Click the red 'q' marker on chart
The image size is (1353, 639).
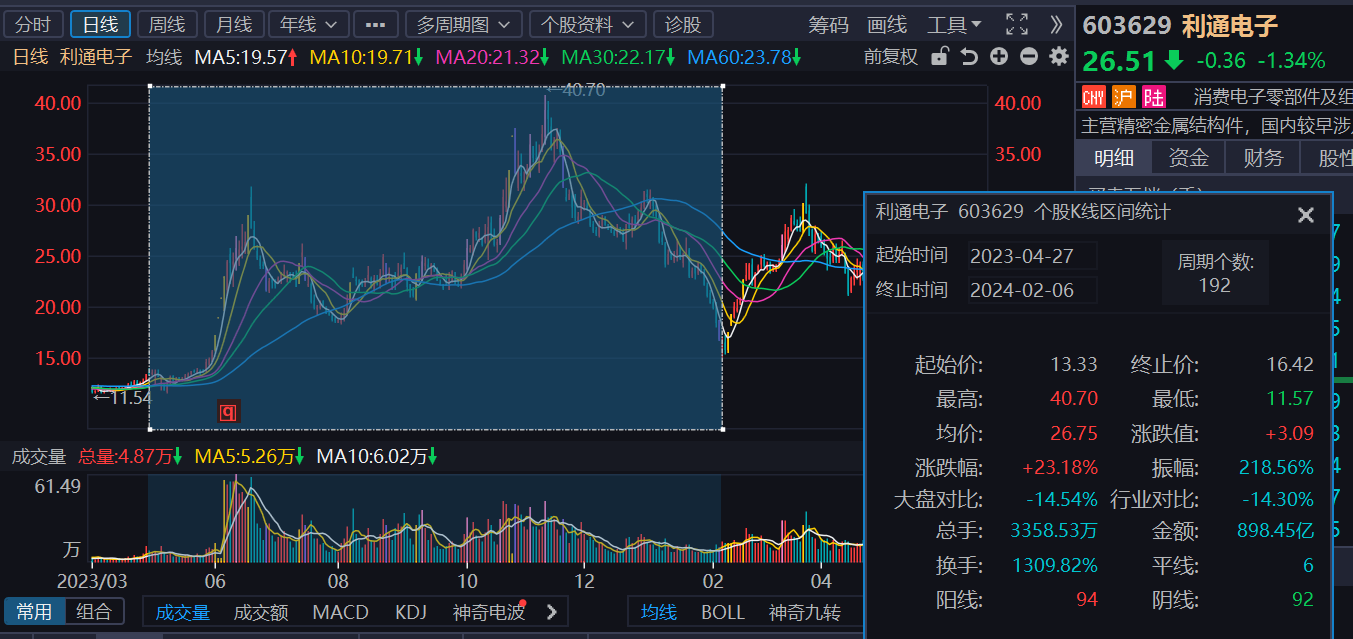(x=228, y=411)
